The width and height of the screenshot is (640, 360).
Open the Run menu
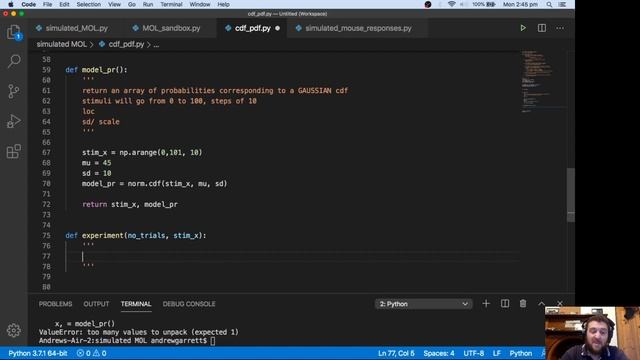(148, 4)
